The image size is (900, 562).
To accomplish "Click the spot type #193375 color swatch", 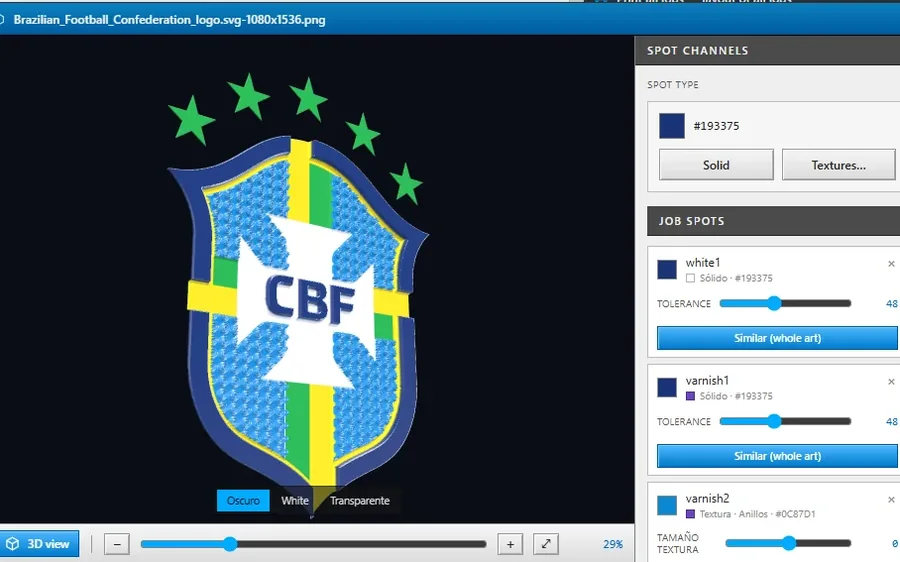I will pos(672,126).
